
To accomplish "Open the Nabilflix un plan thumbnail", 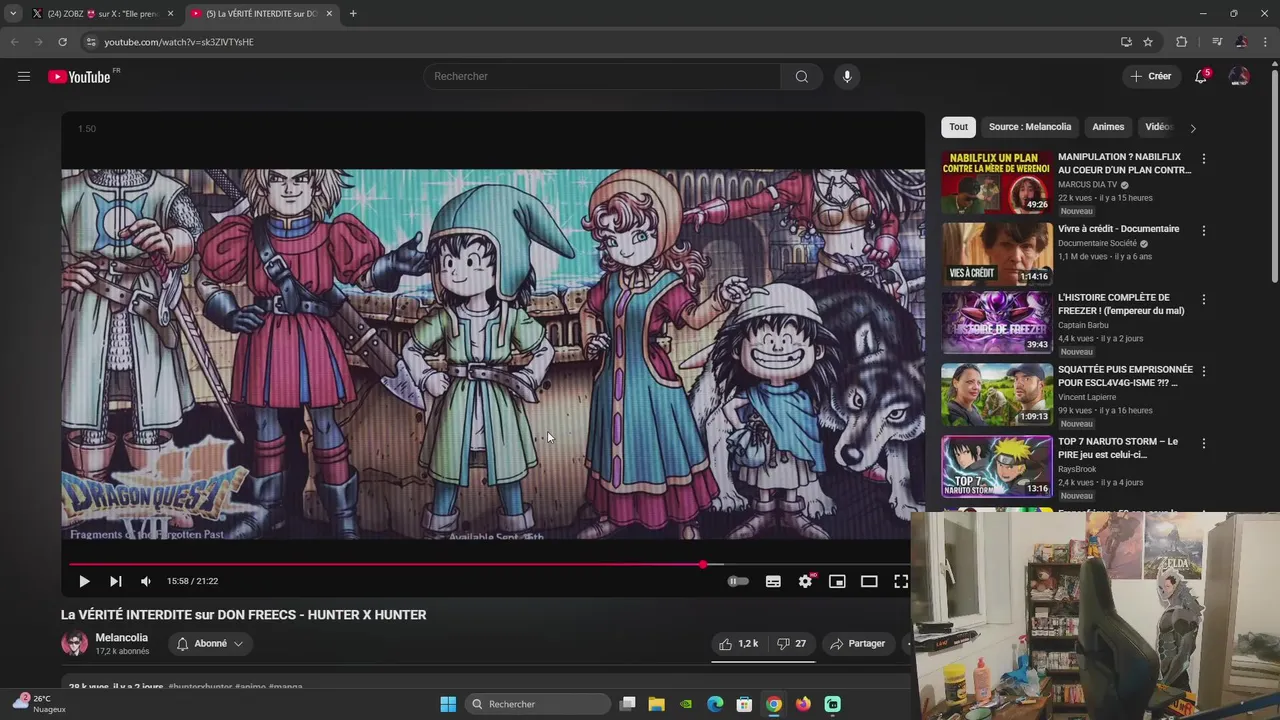I will click(997, 182).
